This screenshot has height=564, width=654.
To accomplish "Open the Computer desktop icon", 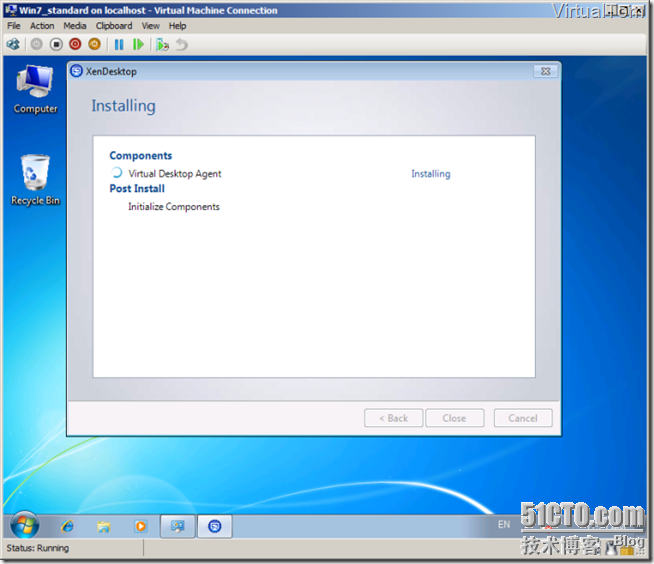I will pos(35,90).
